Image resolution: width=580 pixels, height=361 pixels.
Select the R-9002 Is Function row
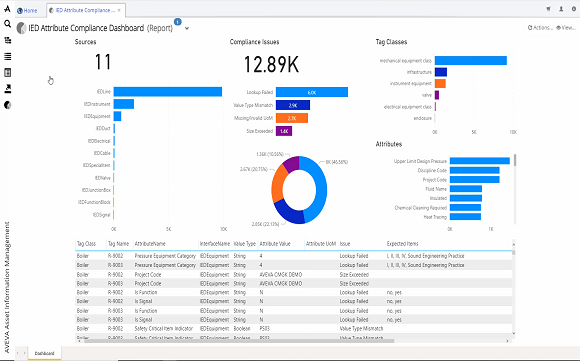coord(294,292)
